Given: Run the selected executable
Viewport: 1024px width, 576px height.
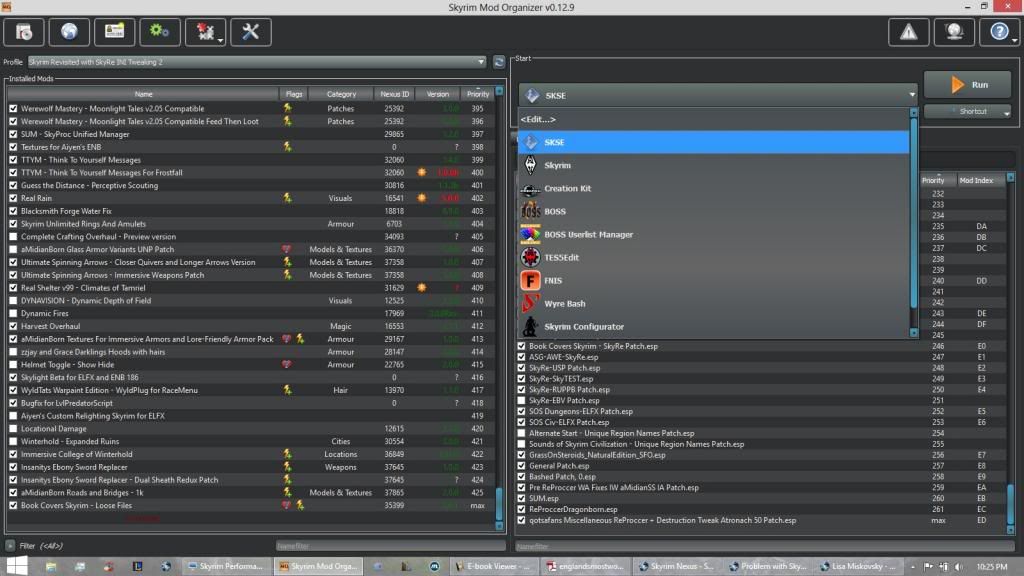Looking at the screenshot, I should [x=967, y=85].
